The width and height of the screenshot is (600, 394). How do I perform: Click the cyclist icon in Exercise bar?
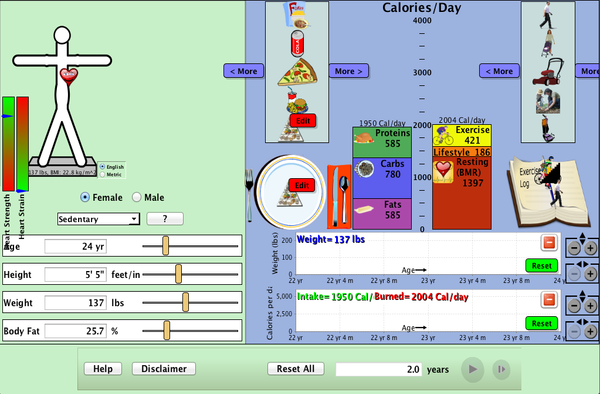(x=443, y=136)
